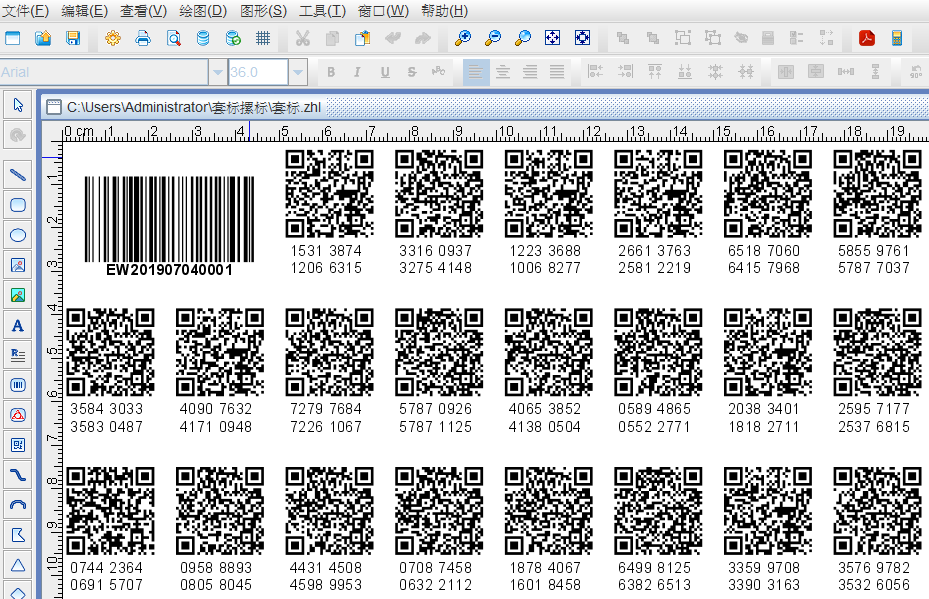
Task: Click the zoom out magnifier button
Action: click(493, 39)
